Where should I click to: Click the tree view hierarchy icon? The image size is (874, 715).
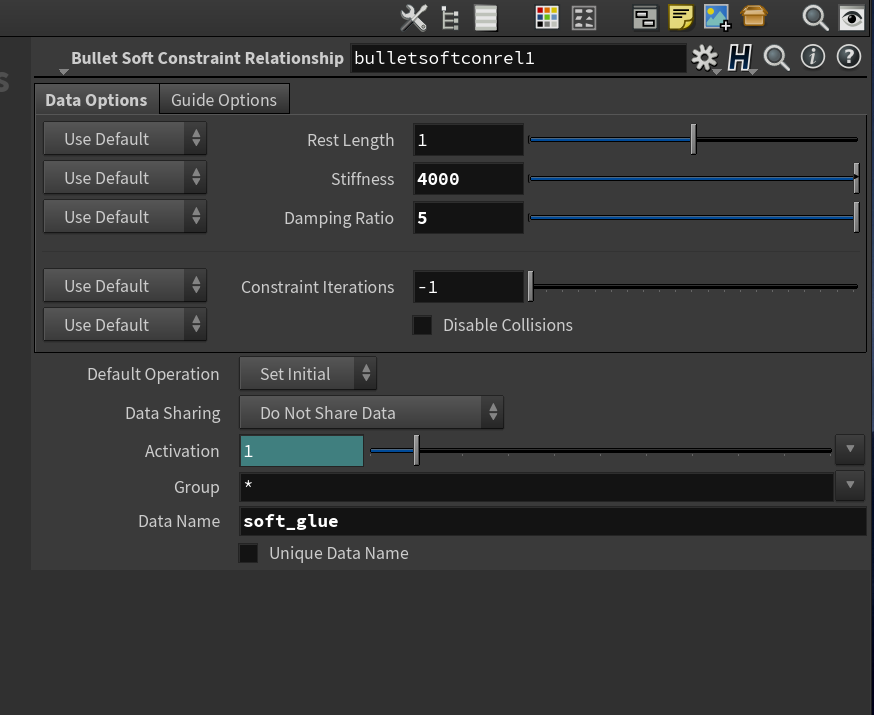click(x=449, y=18)
